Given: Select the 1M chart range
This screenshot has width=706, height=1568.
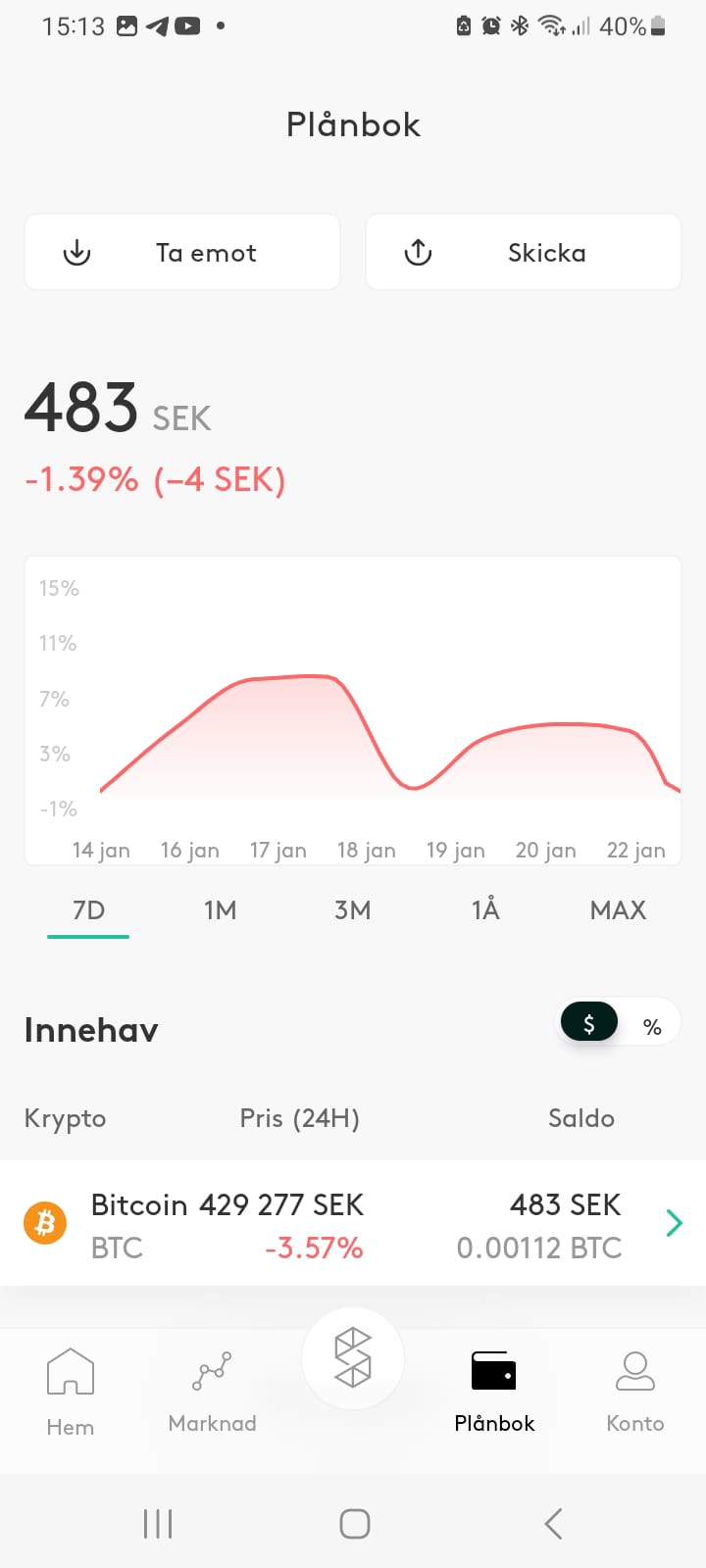Looking at the screenshot, I should click(x=221, y=910).
